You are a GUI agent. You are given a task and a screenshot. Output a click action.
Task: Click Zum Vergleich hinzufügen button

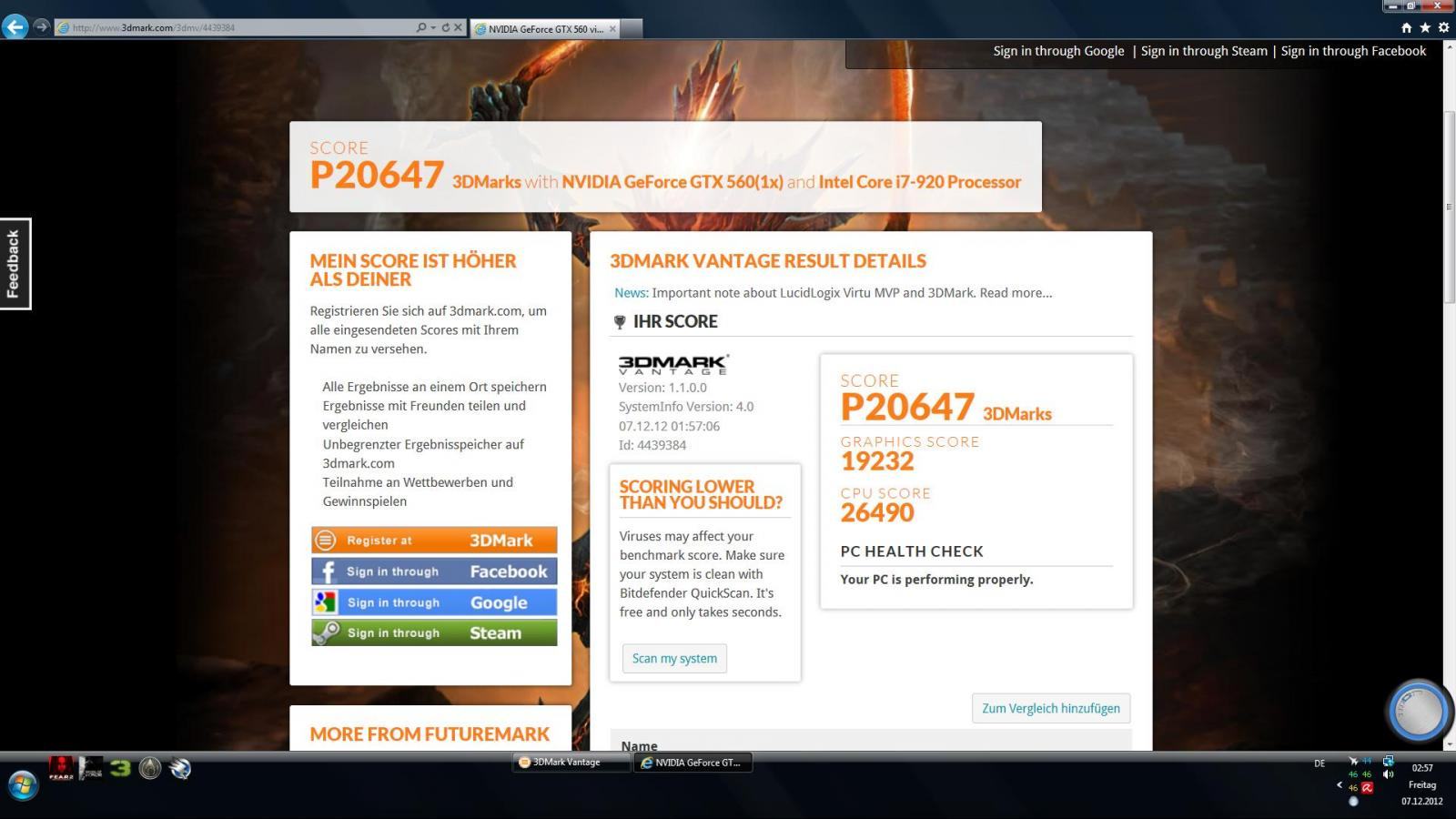(x=1051, y=708)
